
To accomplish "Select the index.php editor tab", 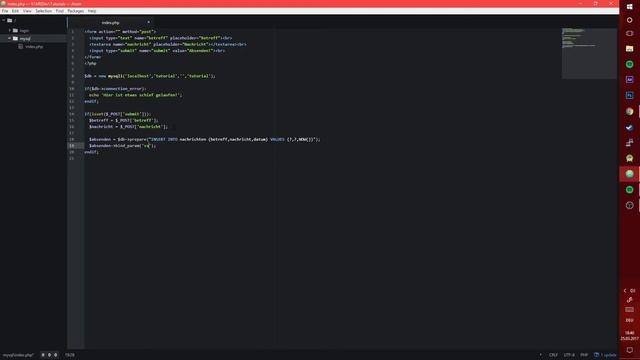I will point(111,22).
